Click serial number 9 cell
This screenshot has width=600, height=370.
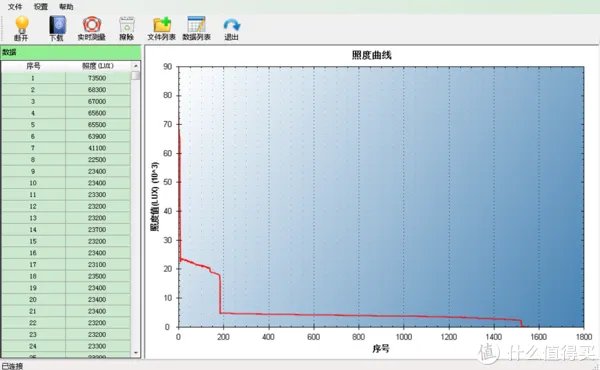[x=33, y=171]
